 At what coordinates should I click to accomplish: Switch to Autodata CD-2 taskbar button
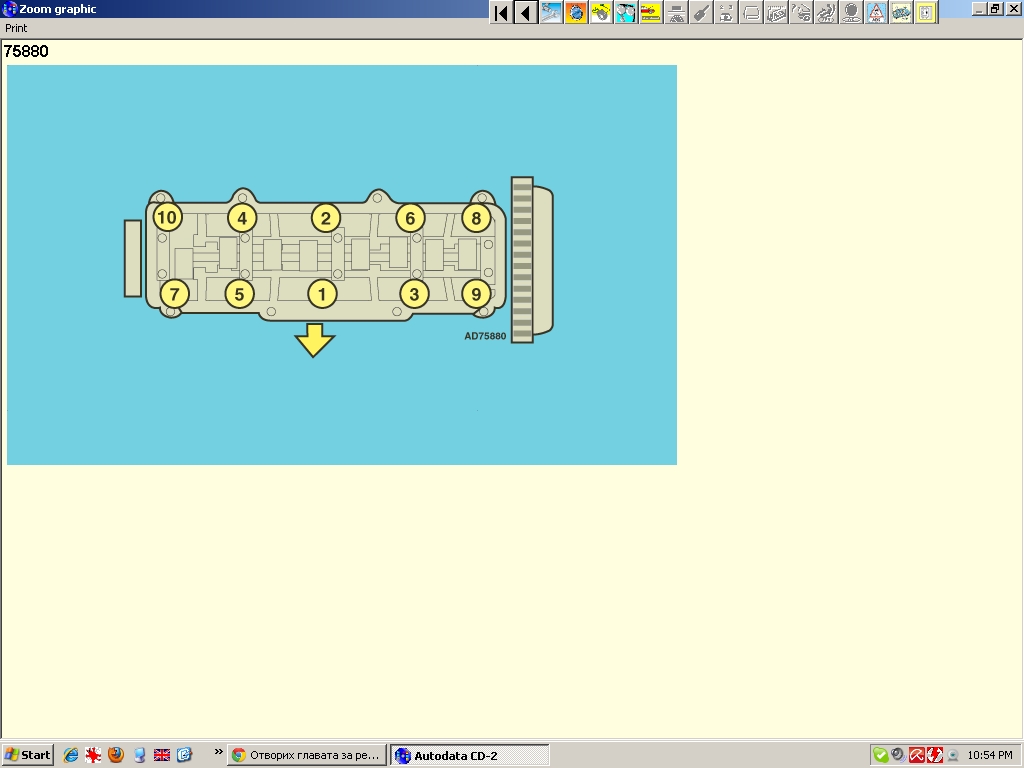point(469,755)
